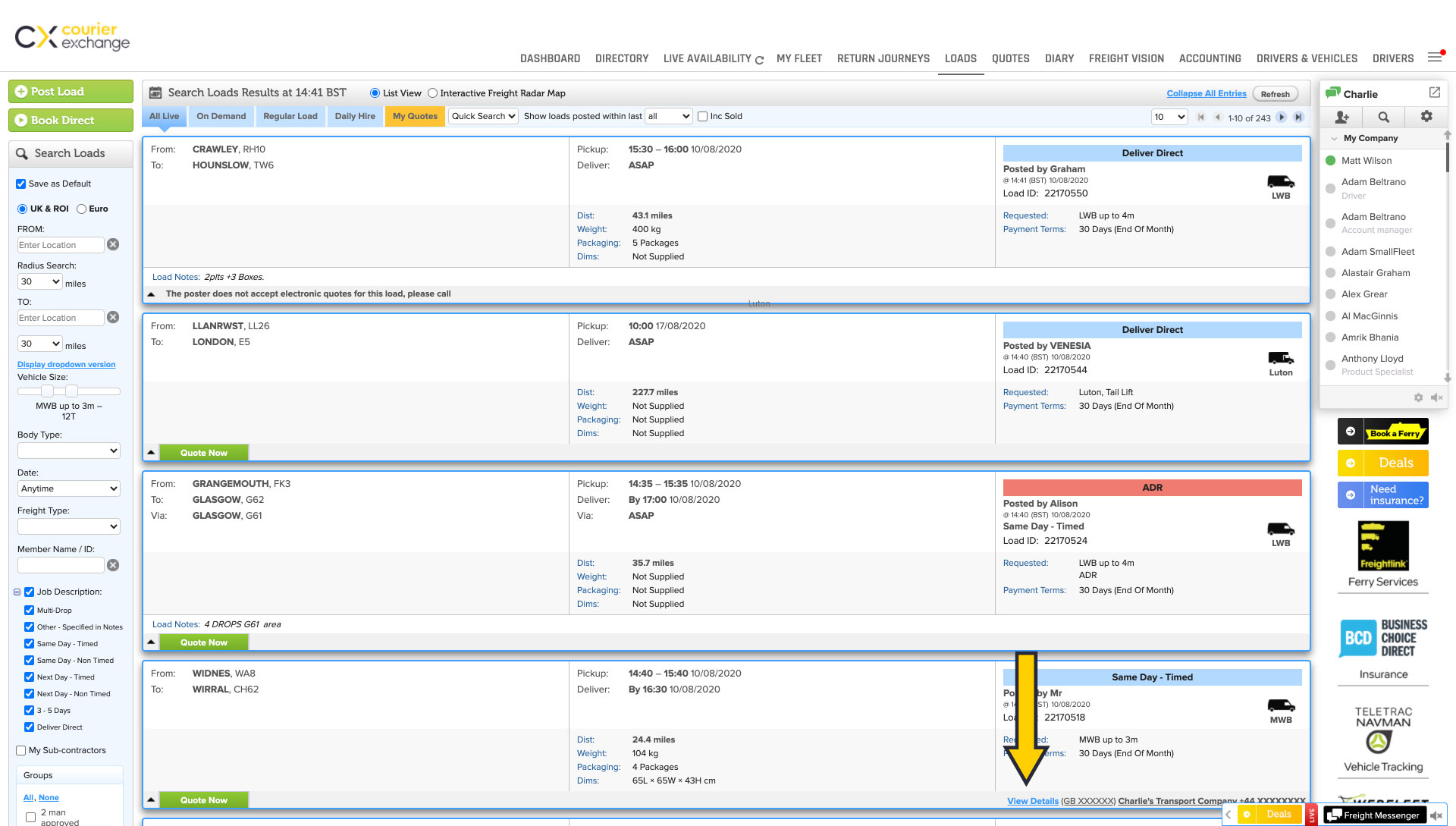
Task: Mute Freight Messenger using the speaker icon
Action: [1436, 815]
